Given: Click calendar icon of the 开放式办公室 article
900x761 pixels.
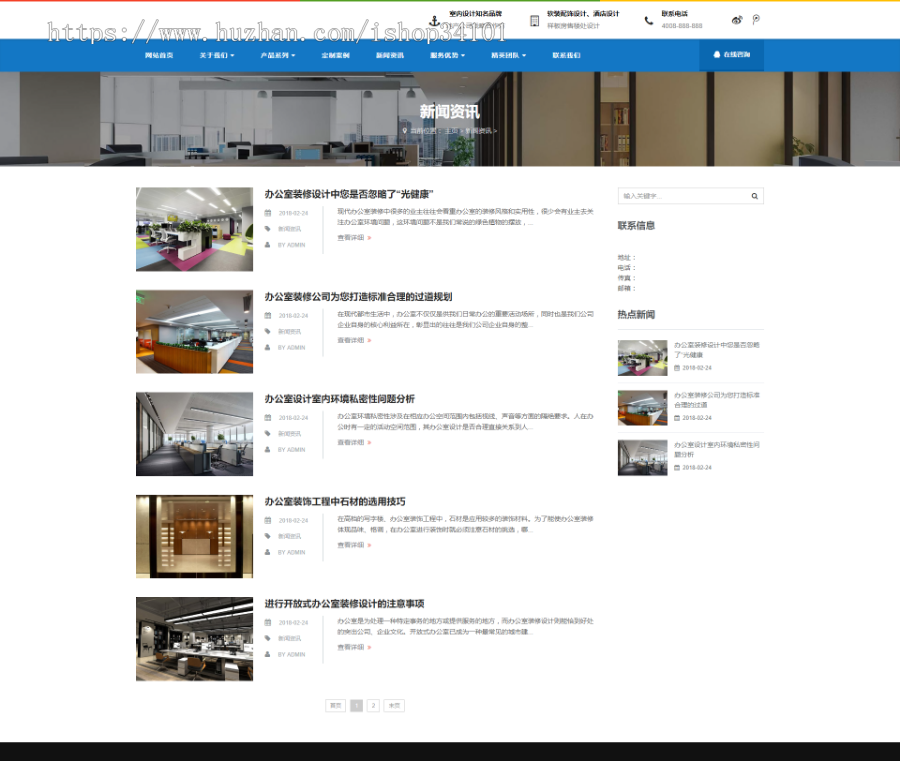Looking at the screenshot, I should [x=267, y=623].
